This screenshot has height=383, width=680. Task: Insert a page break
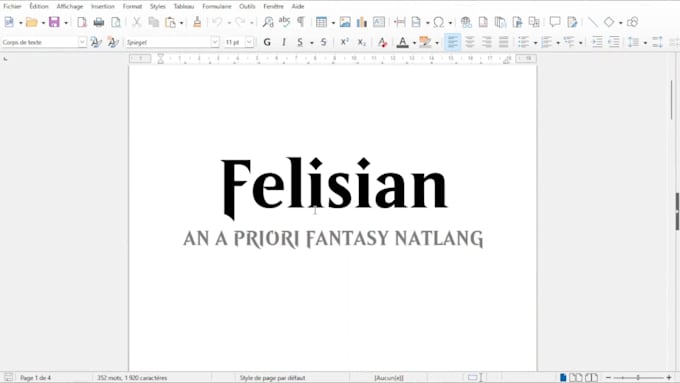[x=399, y=22]
